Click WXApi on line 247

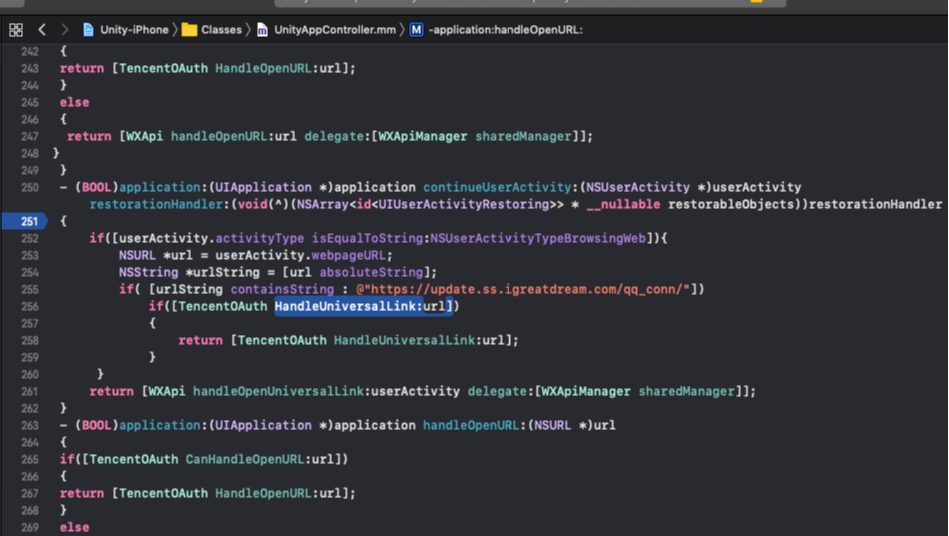145,136
